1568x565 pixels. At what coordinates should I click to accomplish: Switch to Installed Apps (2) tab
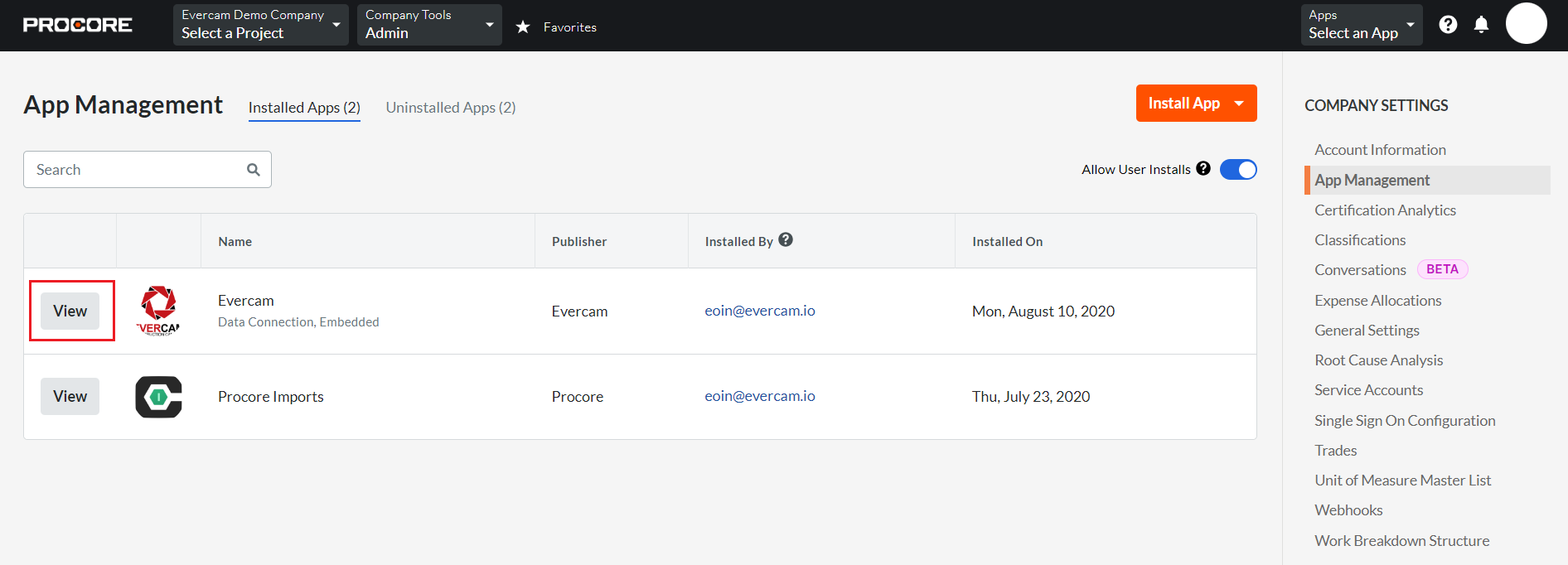pos(304,108)
